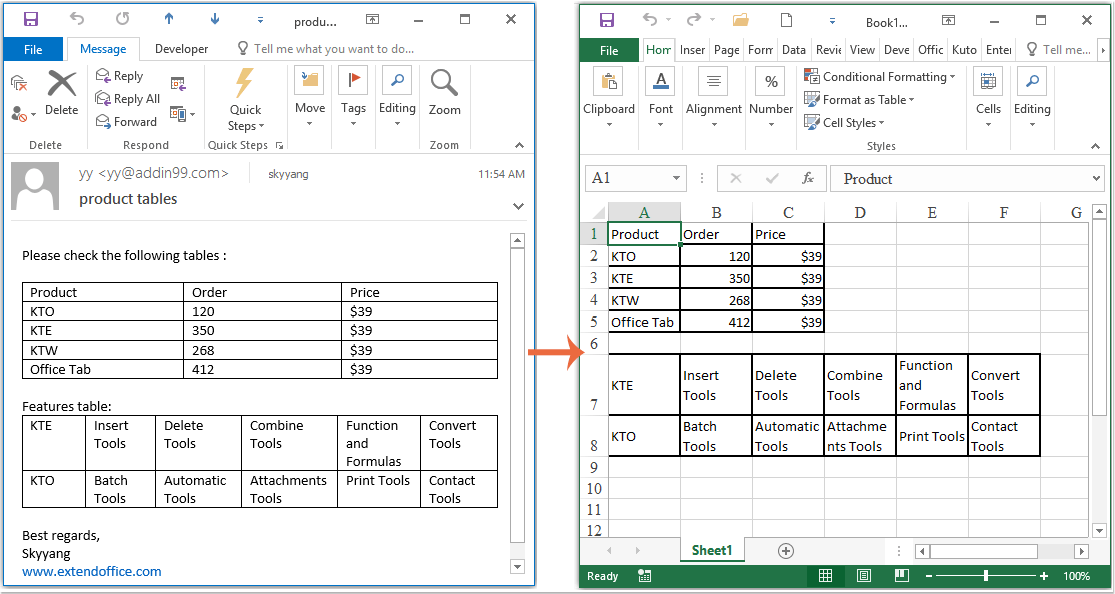
Task: Click the 100% zoom level in Excel
Action: point(1077,576)
